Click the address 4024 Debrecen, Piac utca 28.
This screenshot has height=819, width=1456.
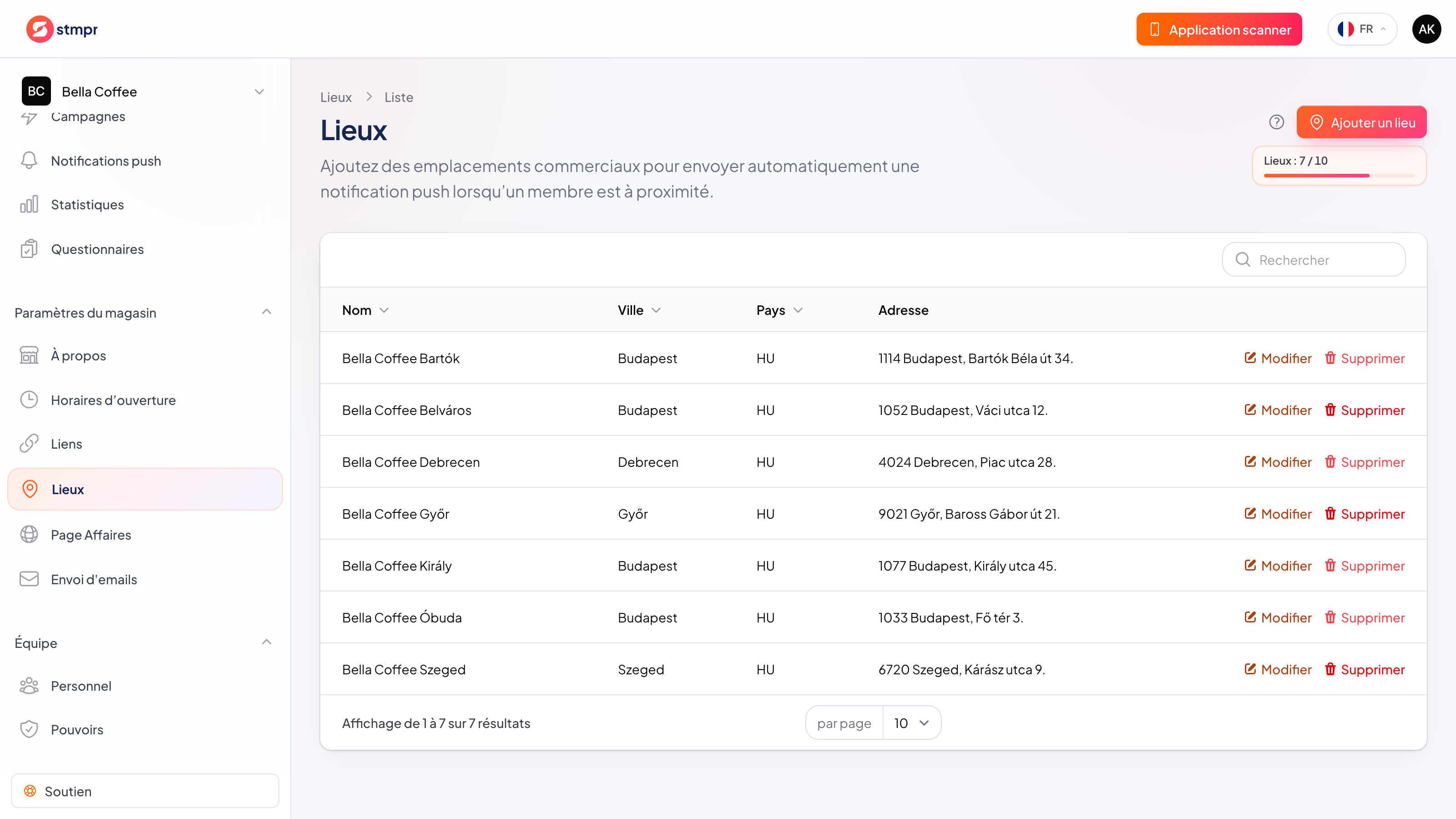coord(966,462)
